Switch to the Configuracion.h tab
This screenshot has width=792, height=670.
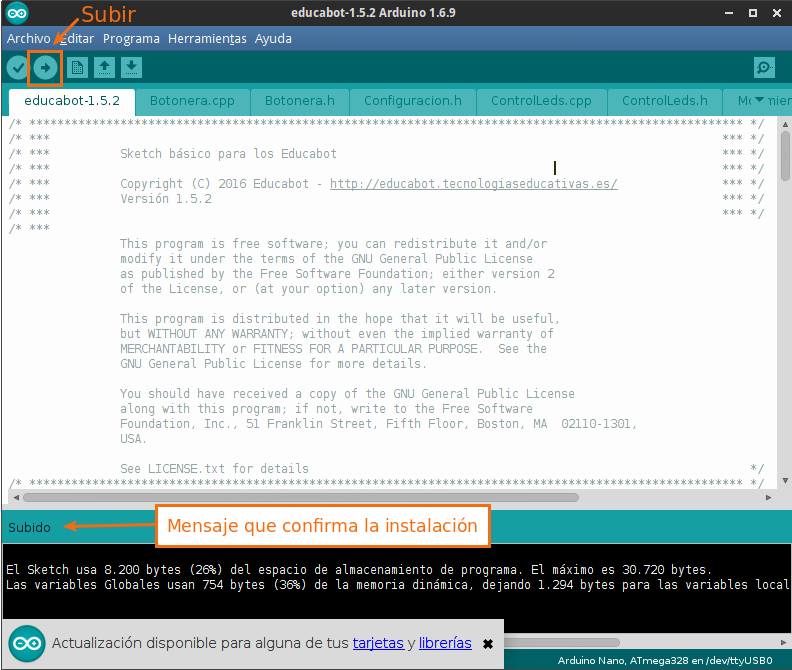pyautogui.click(x=413, y=101)
